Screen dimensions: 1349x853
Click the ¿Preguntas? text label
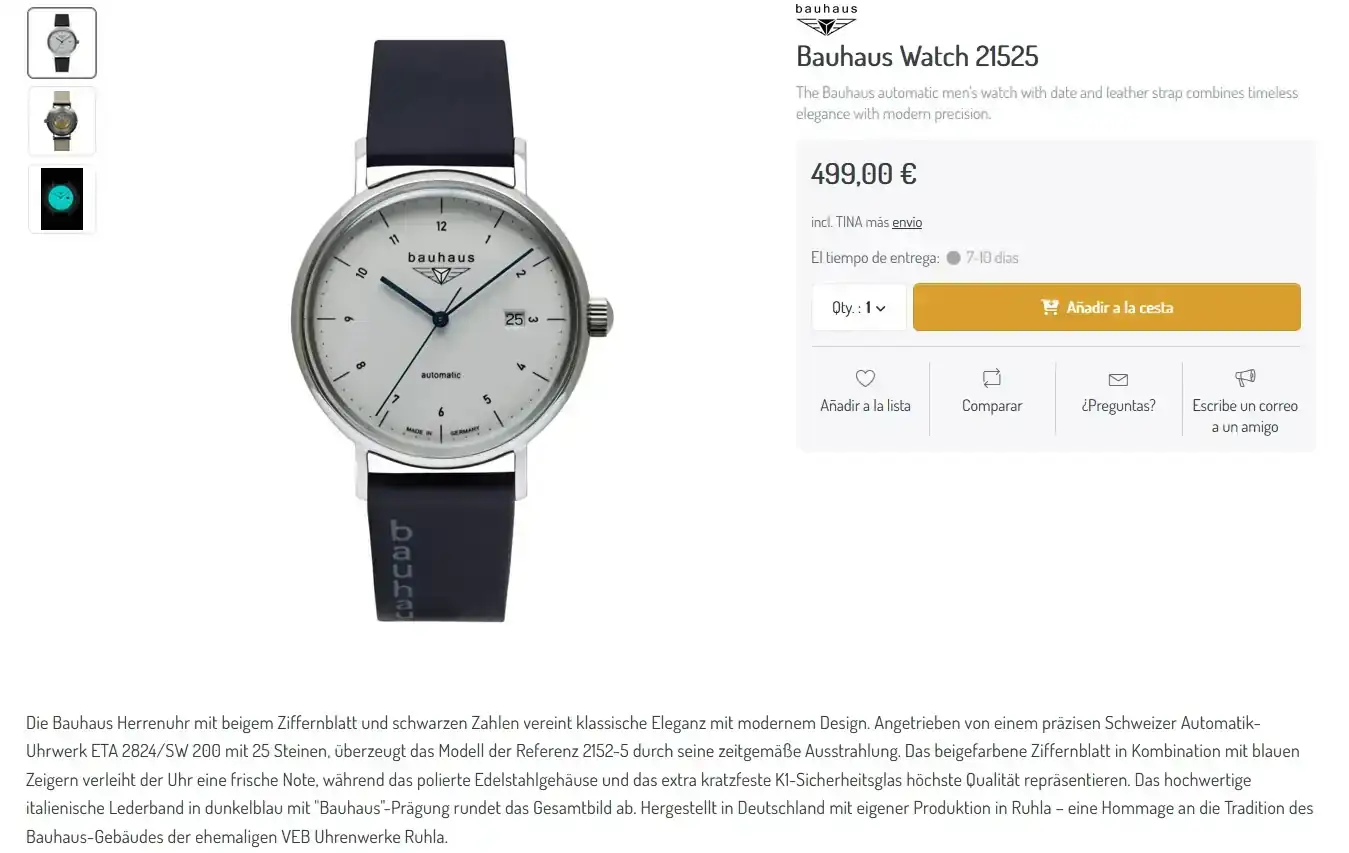click(x=1118, y=406)
